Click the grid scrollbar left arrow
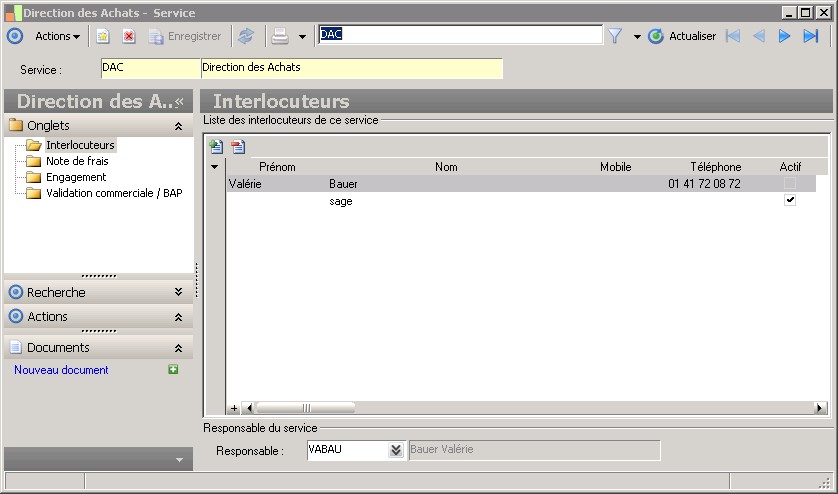The image size is (838, 494). click(249, 408)
